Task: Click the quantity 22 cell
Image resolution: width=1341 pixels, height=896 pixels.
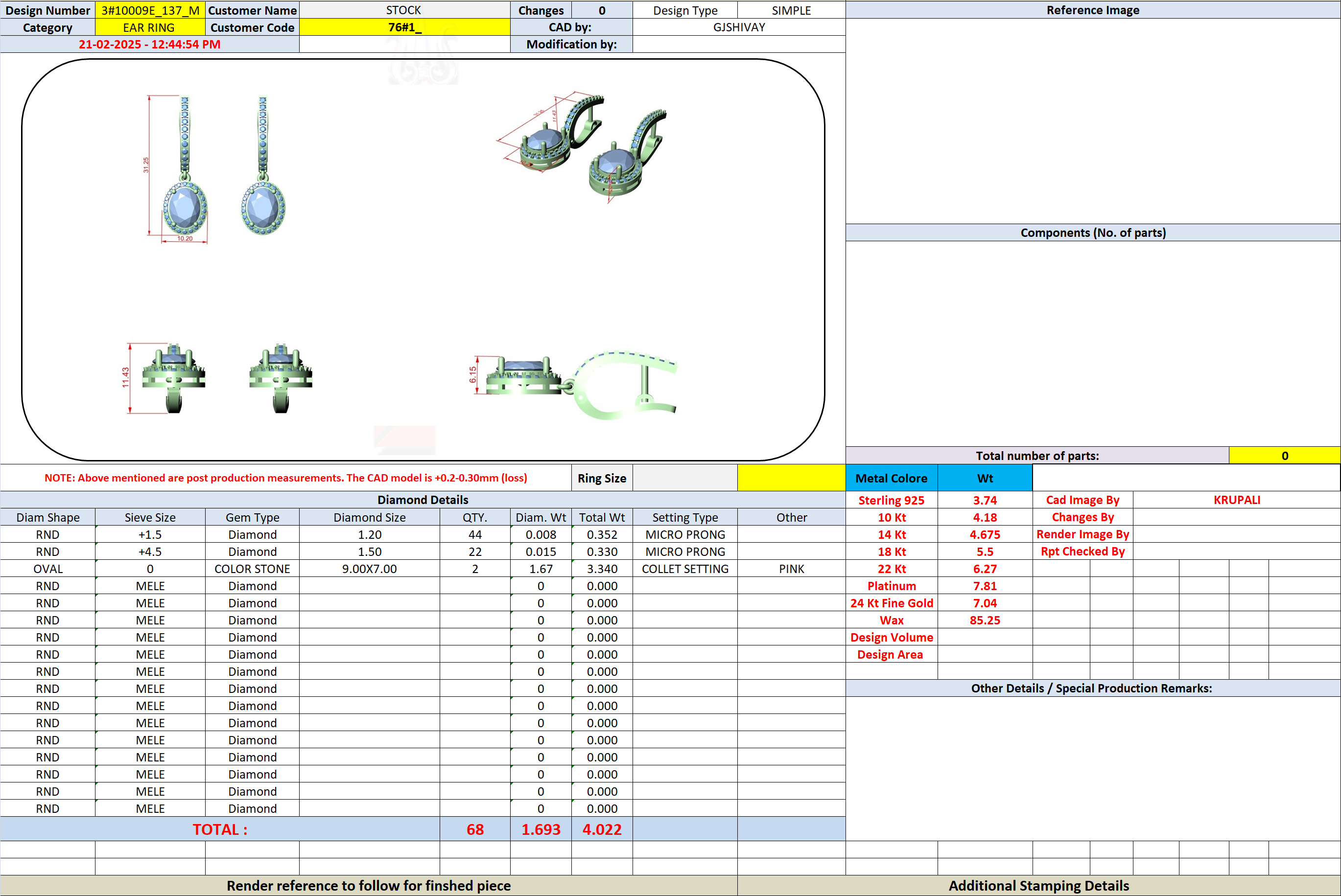Action: point(475,551)
